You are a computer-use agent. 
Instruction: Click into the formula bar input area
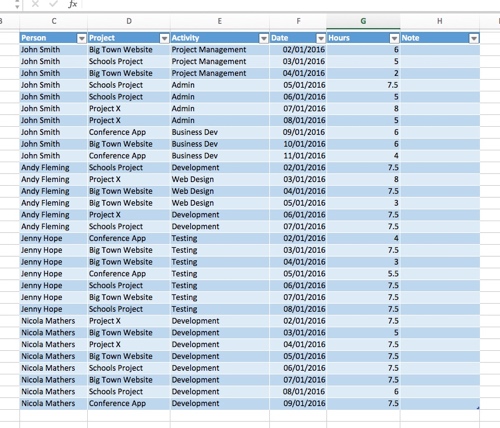(x=290, y=4)
